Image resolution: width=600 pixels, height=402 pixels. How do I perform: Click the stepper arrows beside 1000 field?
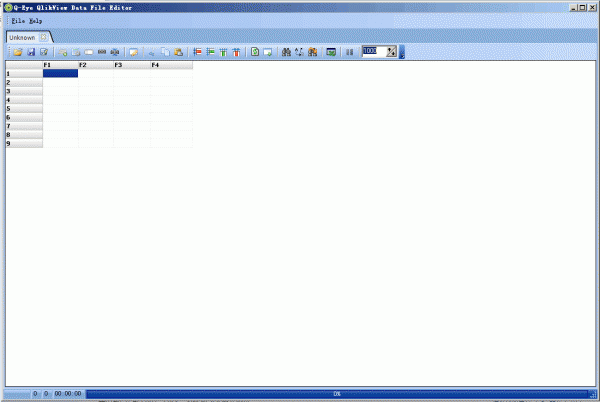click(391, 52)
